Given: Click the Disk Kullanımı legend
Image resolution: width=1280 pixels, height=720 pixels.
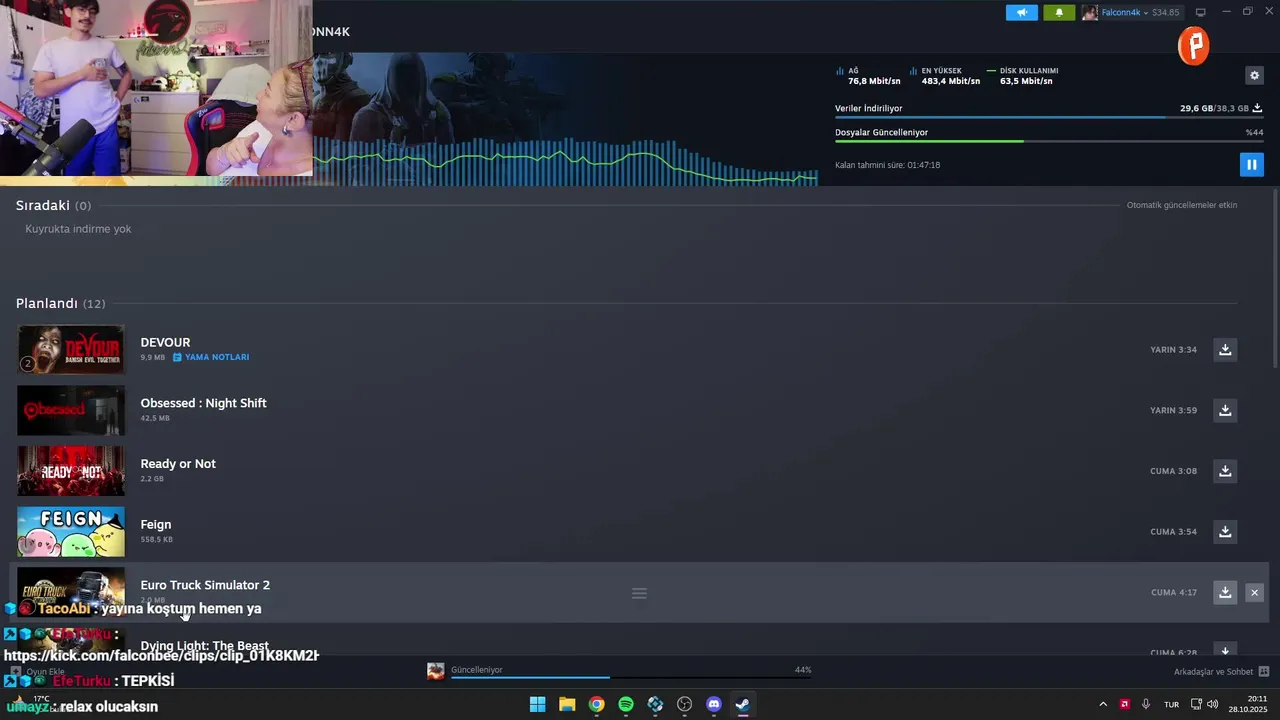Looking at the screenshot, I should (1022, 76).
